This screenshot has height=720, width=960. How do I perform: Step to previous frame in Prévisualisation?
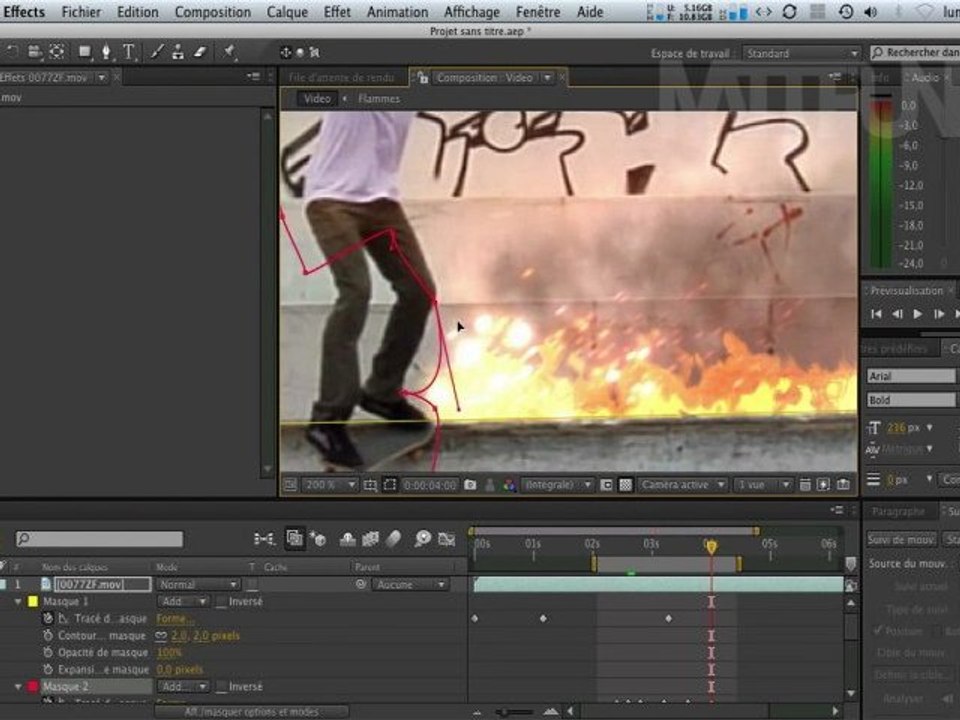pyautogui.click(x=897, y=314)
